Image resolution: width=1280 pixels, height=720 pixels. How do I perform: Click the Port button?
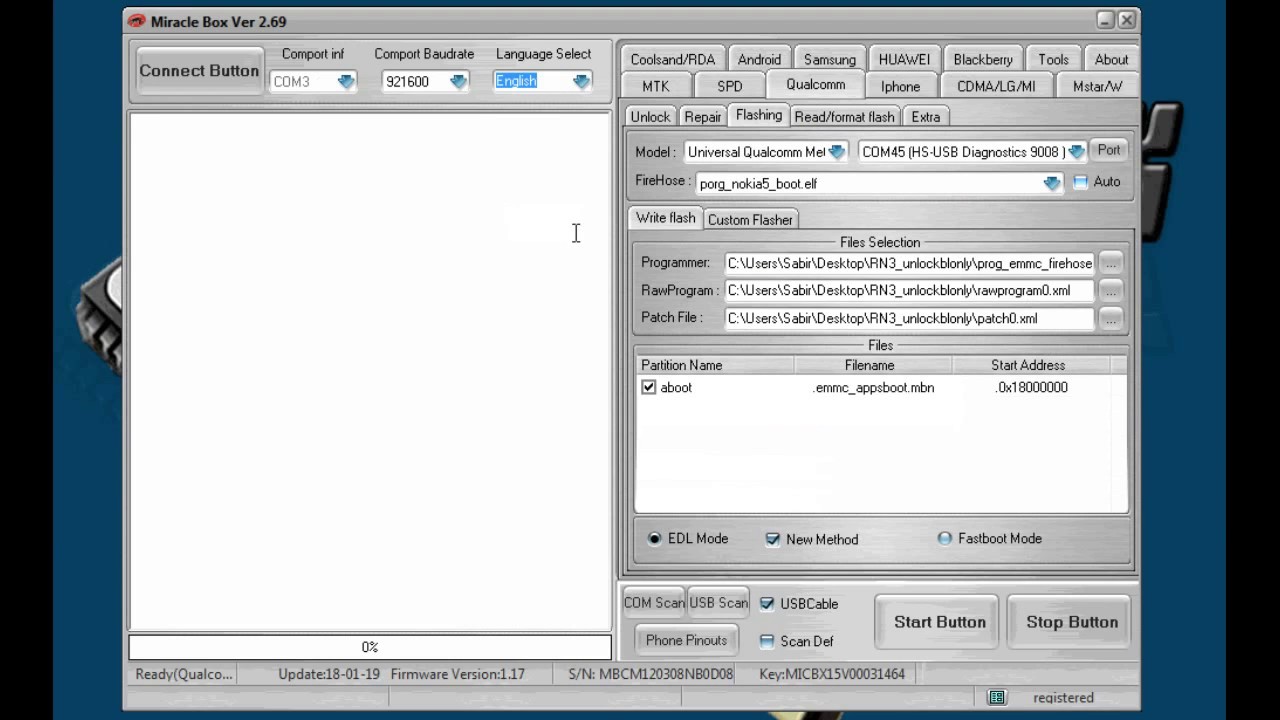(1109, 151)
